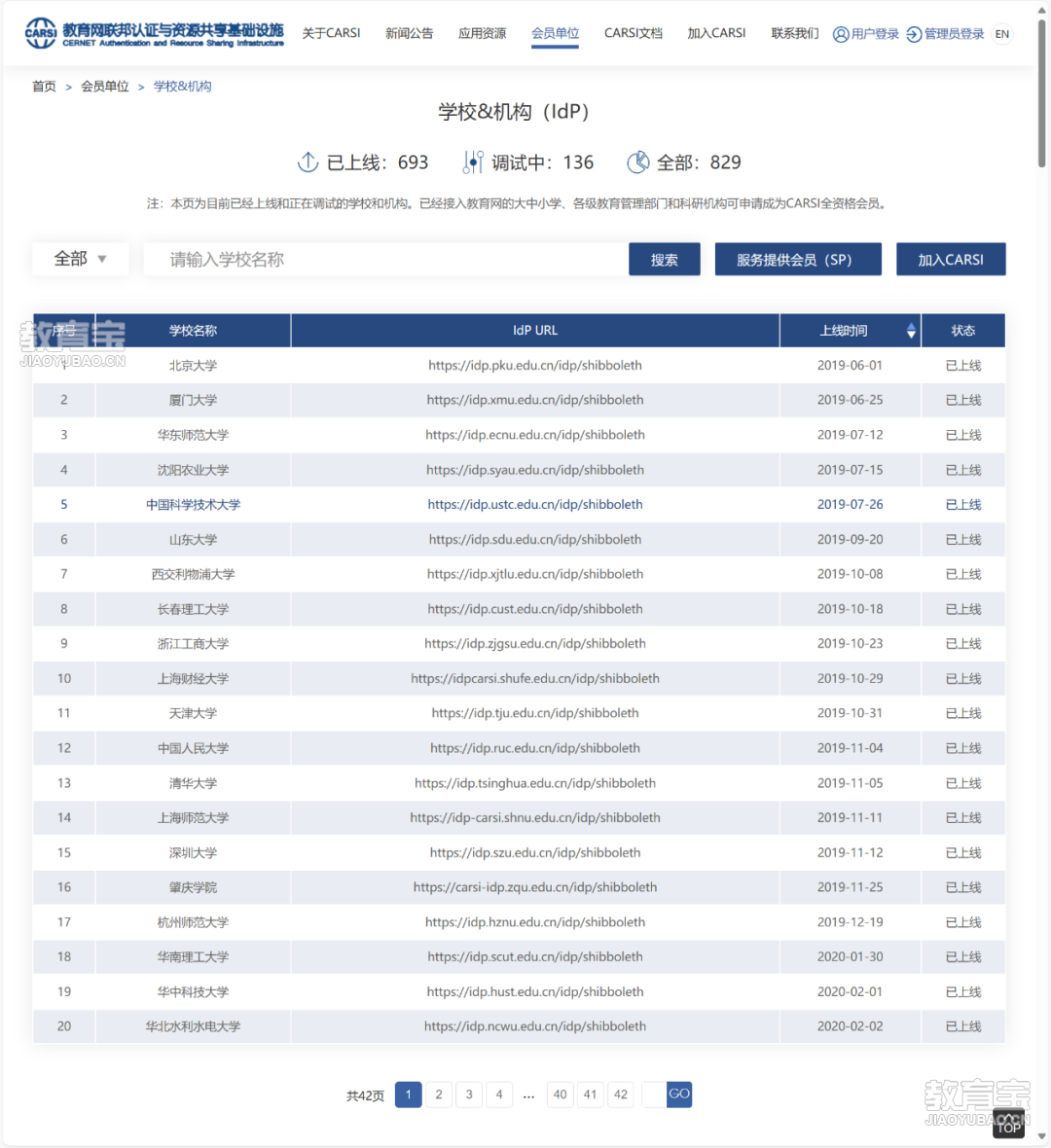Click the 学校名称 column header

[x=194, y=331]
